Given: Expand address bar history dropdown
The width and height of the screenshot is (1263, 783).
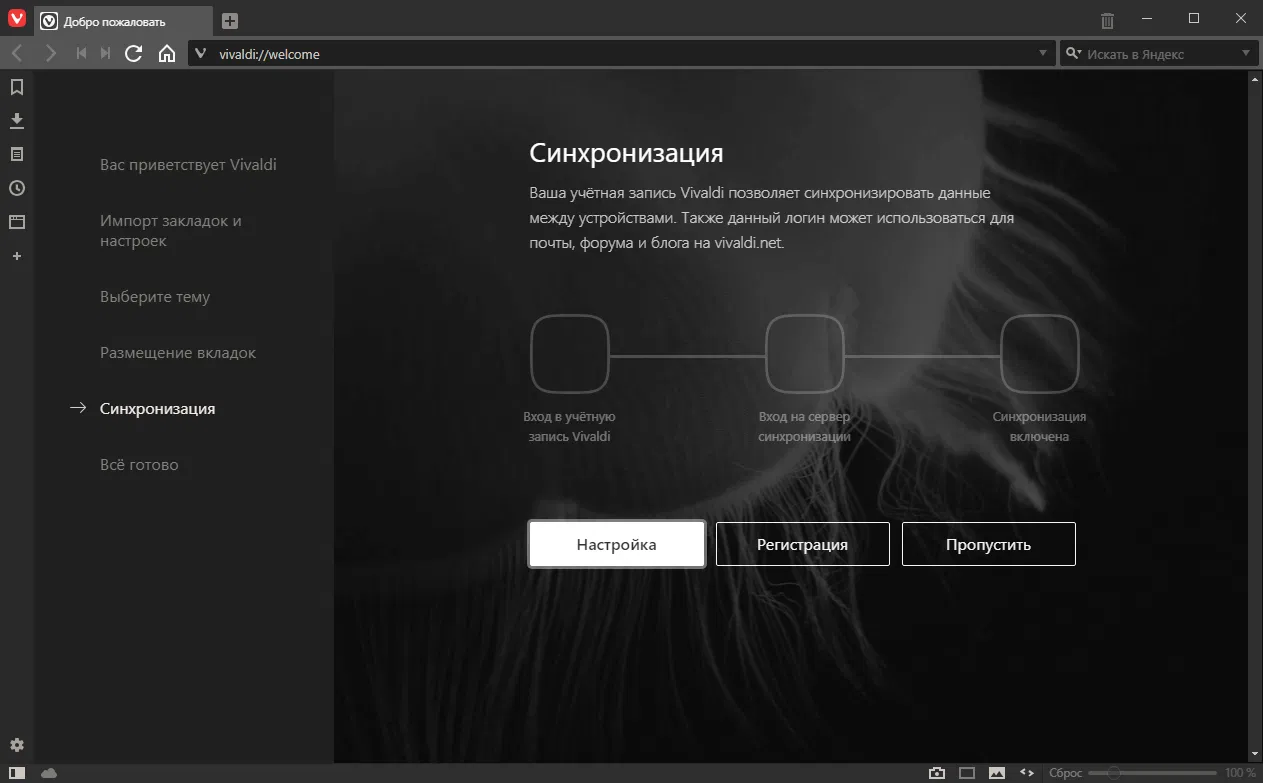Looking at the screenshot, I should pos(1043,54).
